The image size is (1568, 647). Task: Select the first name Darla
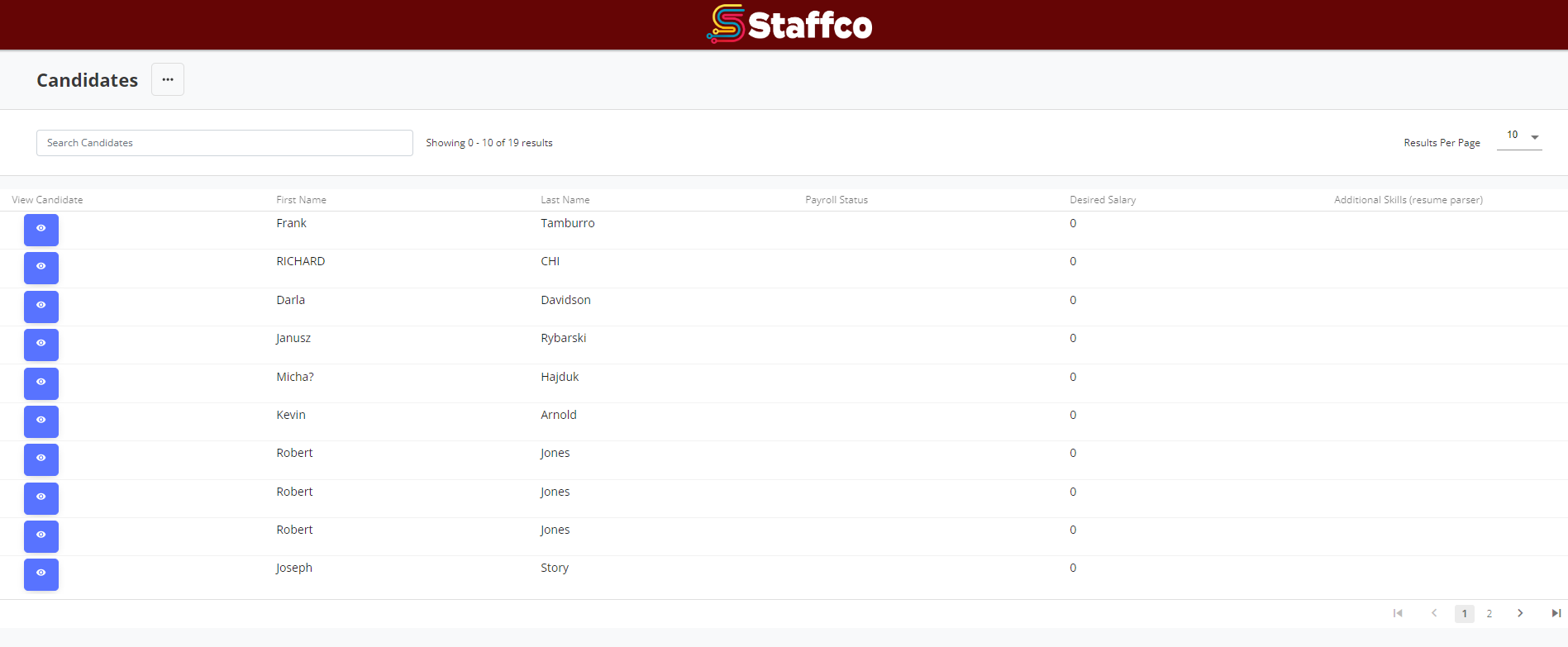tap(291, 300)
